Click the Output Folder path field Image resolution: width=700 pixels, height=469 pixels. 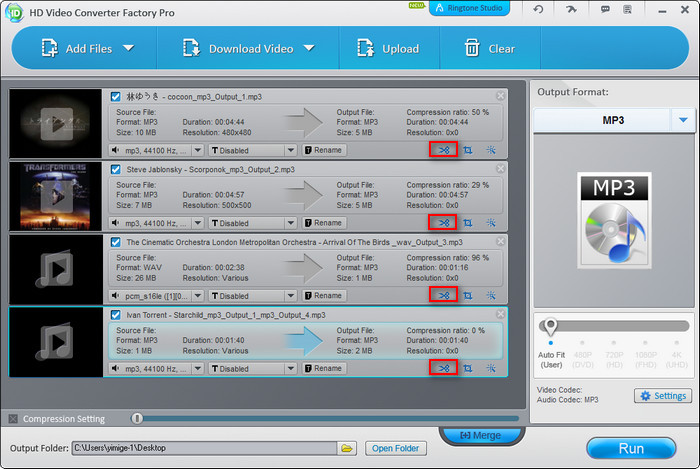(204, 448)
